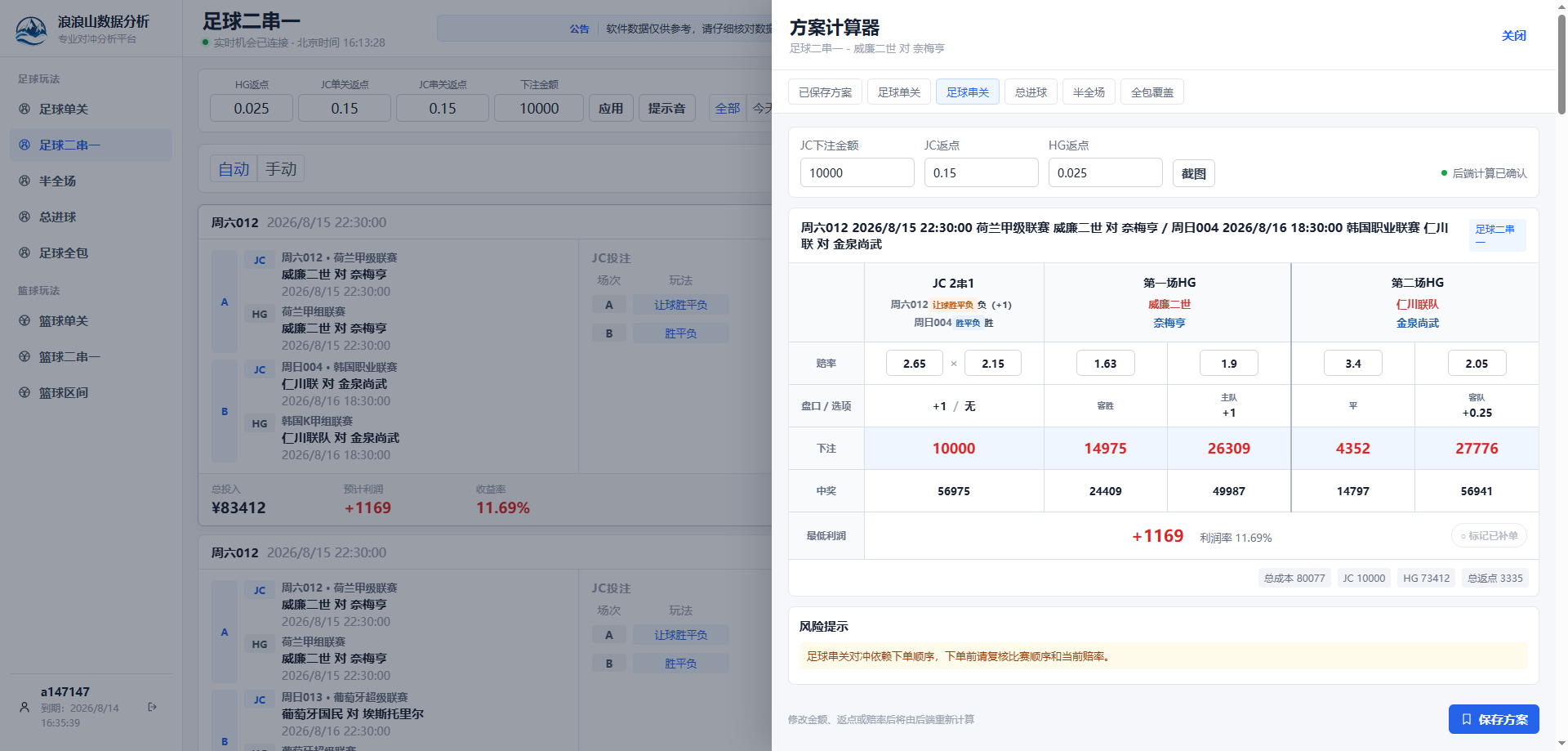Open 半全场 in the sidebar

coord(91,181)
